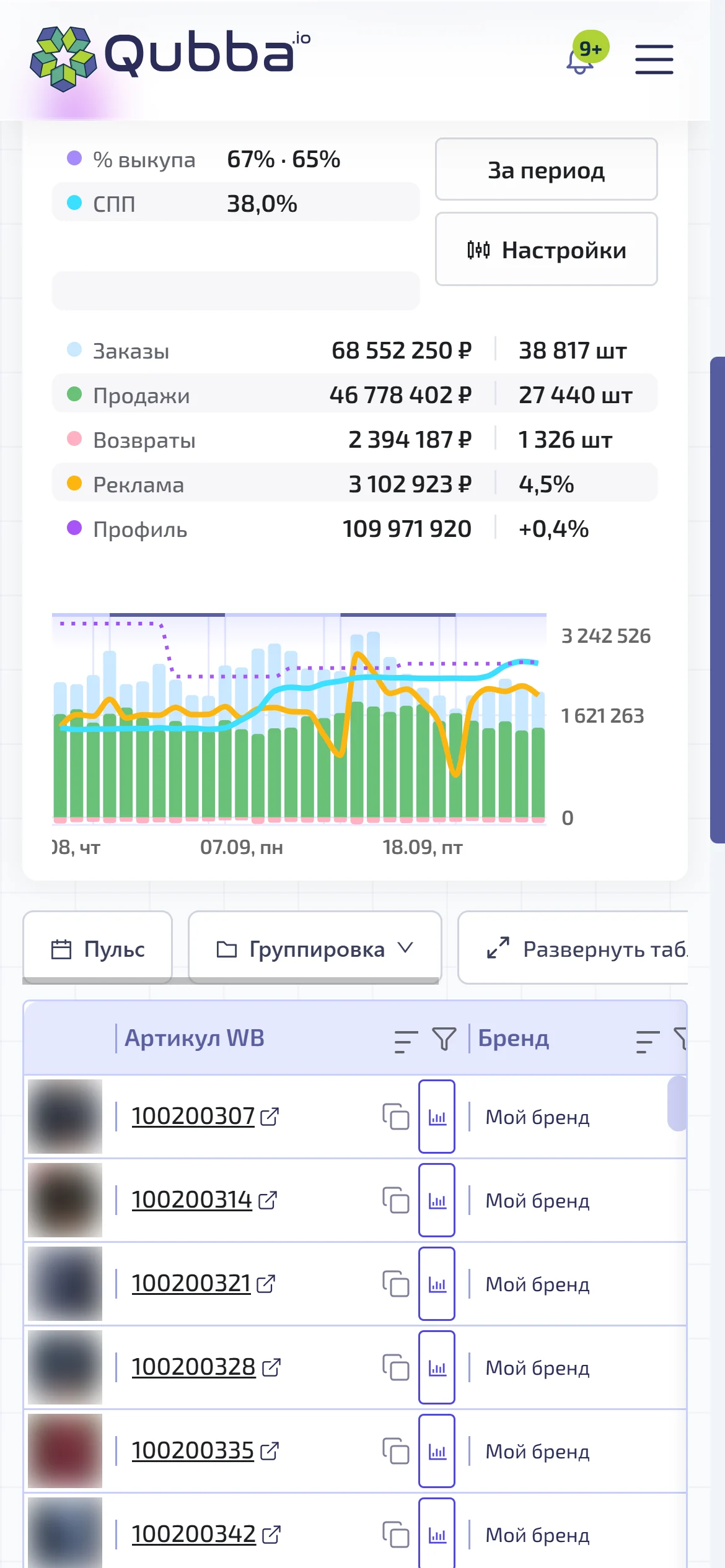Click the table's inner vertical scrollbar
This screenshot has width=725, height=1568.
[x=677, y=1103]
